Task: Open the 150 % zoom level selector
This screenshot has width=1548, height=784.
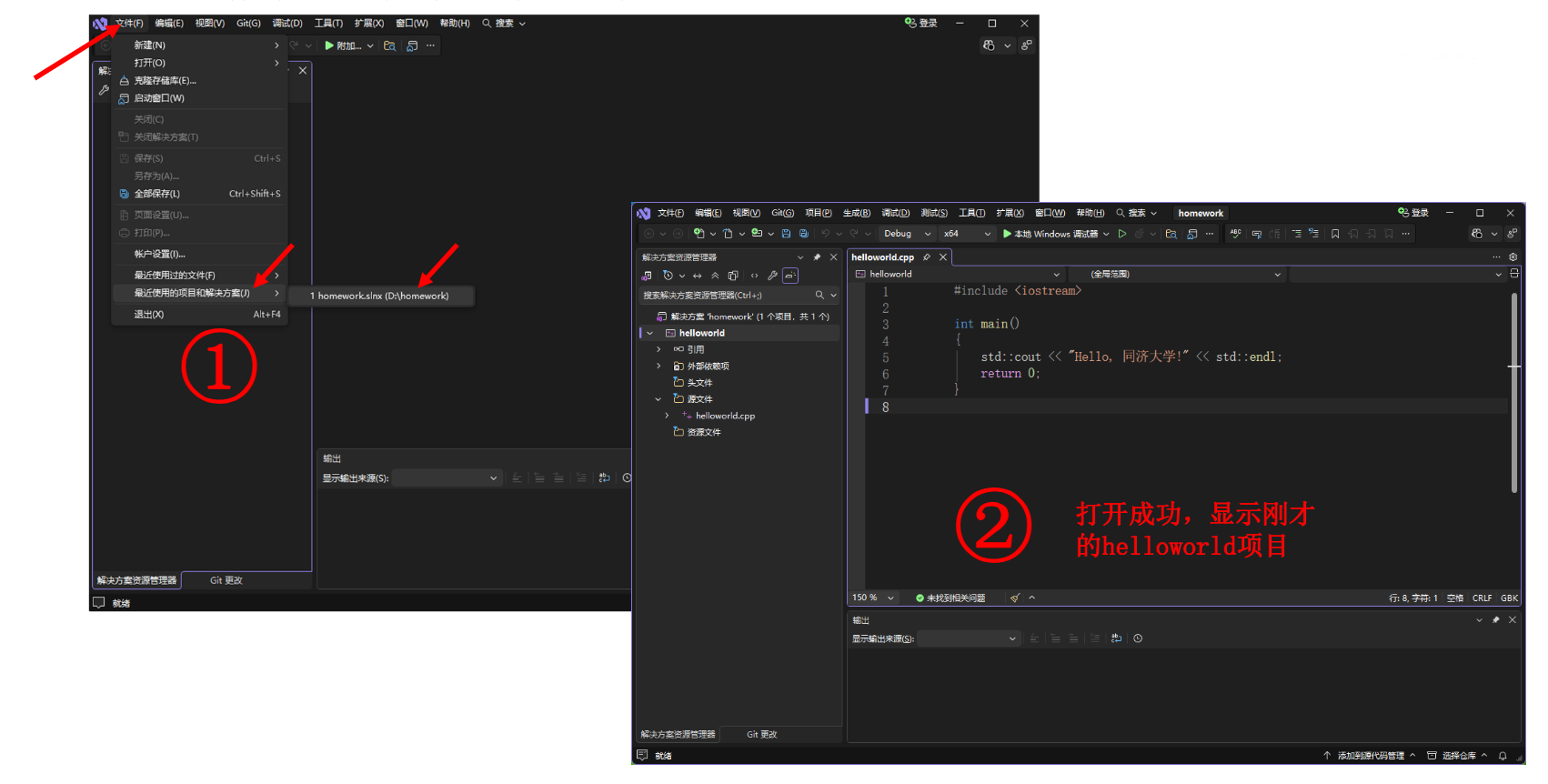Action: coord(873,598)
